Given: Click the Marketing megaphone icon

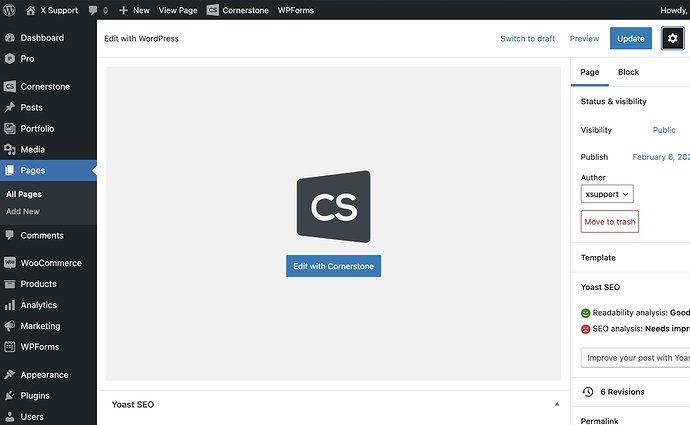Looking at the screenshot, I should [x=10, y=326].
